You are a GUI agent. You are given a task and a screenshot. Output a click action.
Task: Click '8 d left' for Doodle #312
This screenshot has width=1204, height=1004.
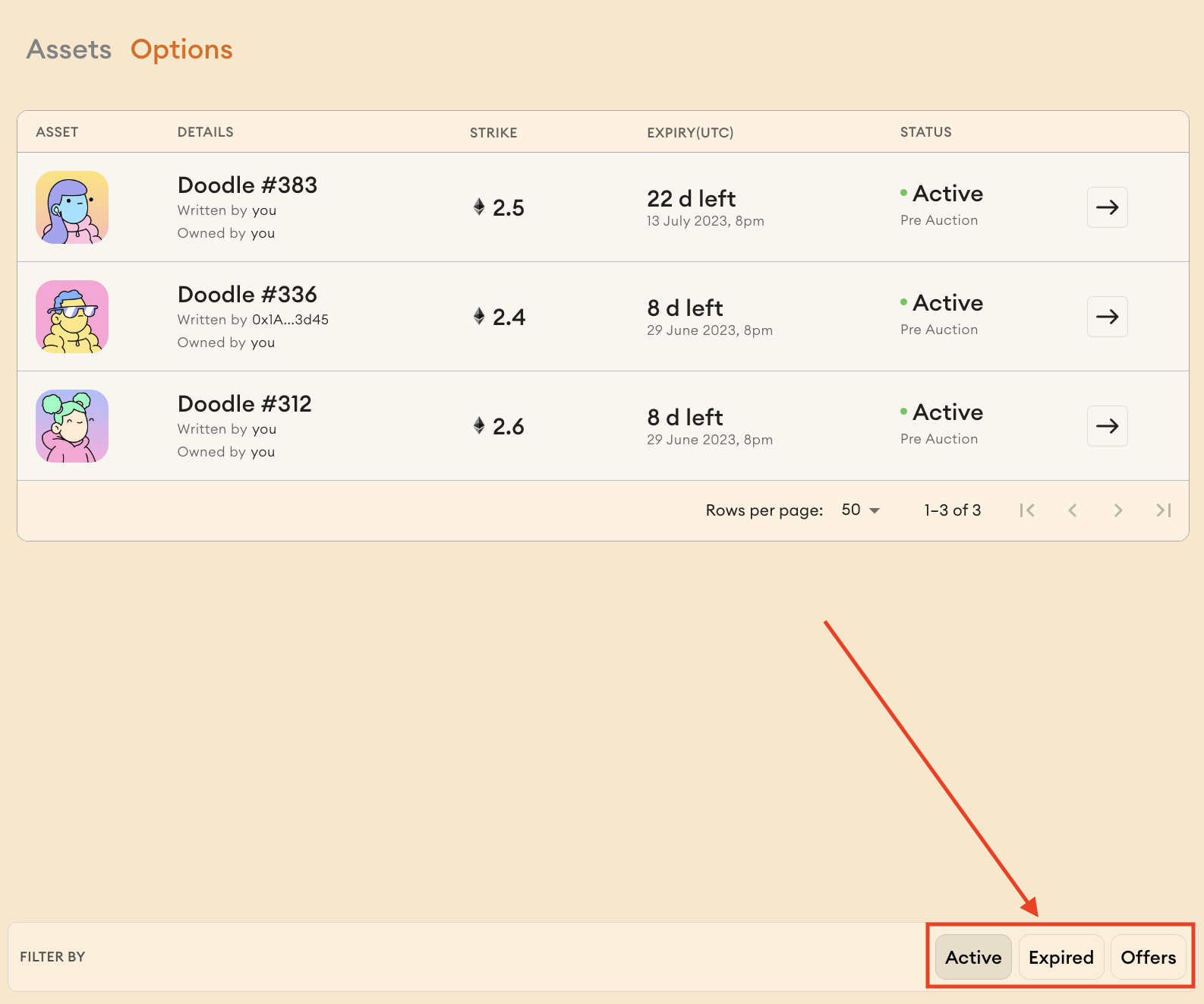point(685,418)
